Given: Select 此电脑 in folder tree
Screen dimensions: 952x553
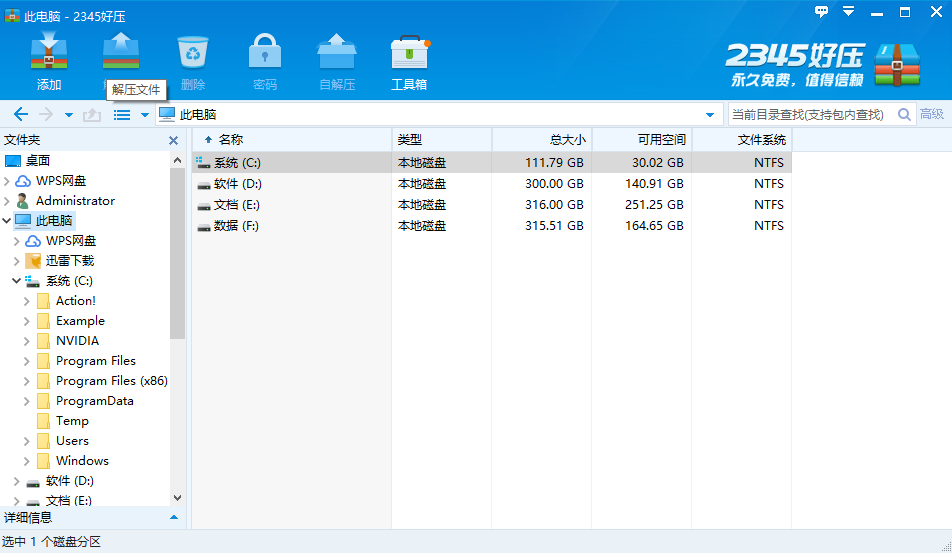Looking at the screenshot, I should pyautogui.click(x=53, y=221).
